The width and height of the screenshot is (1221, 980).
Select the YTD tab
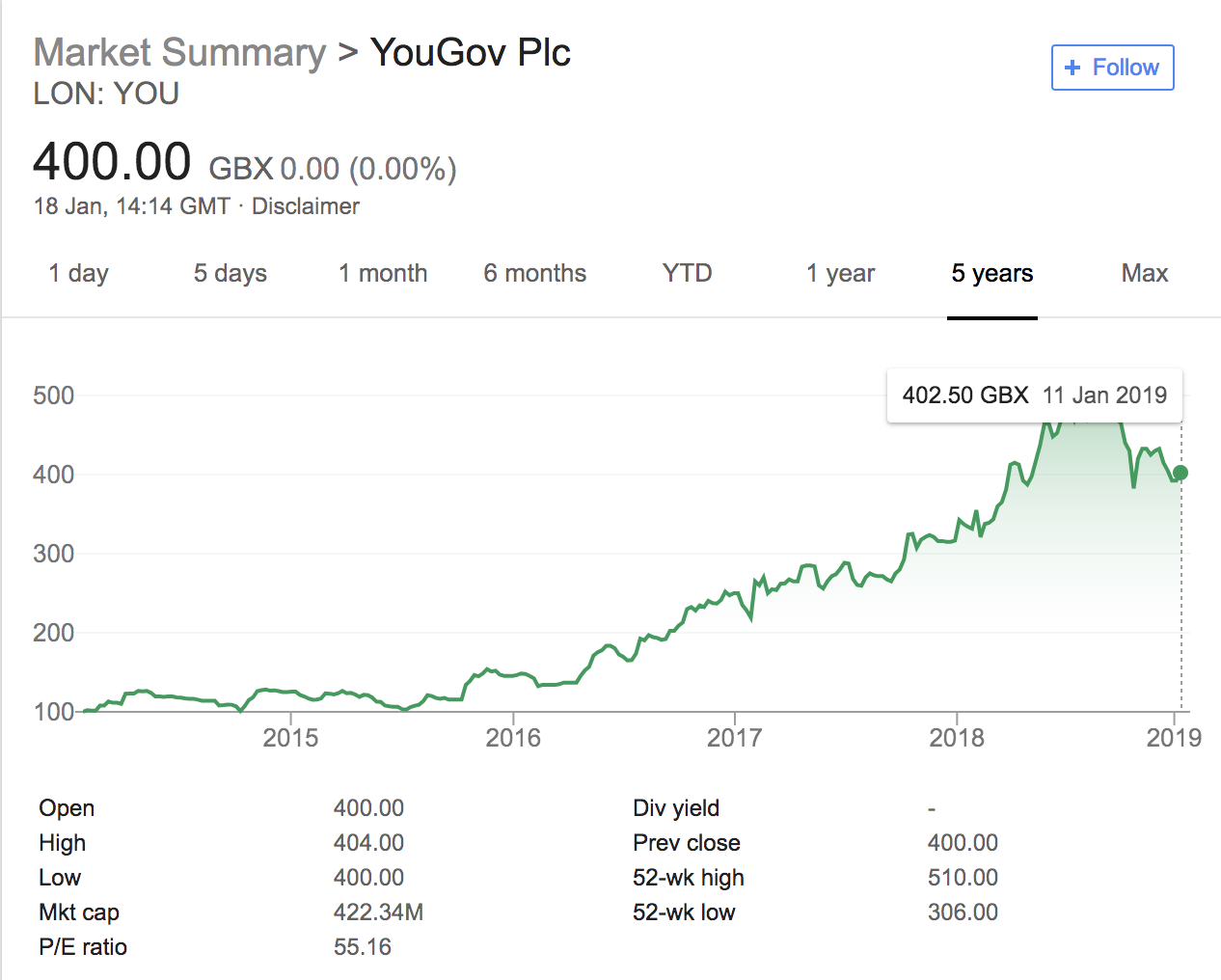(x=687, y=274)
